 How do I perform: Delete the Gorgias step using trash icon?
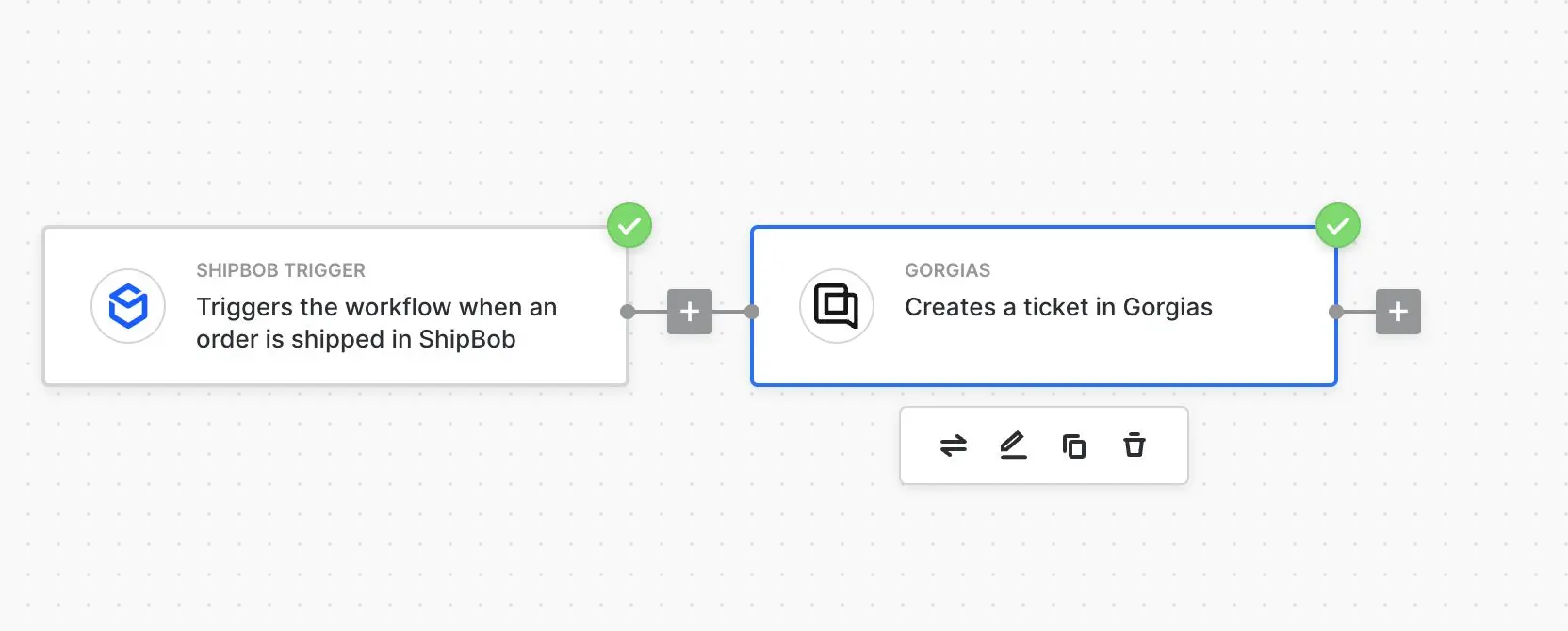click(x=1135, y=445)
